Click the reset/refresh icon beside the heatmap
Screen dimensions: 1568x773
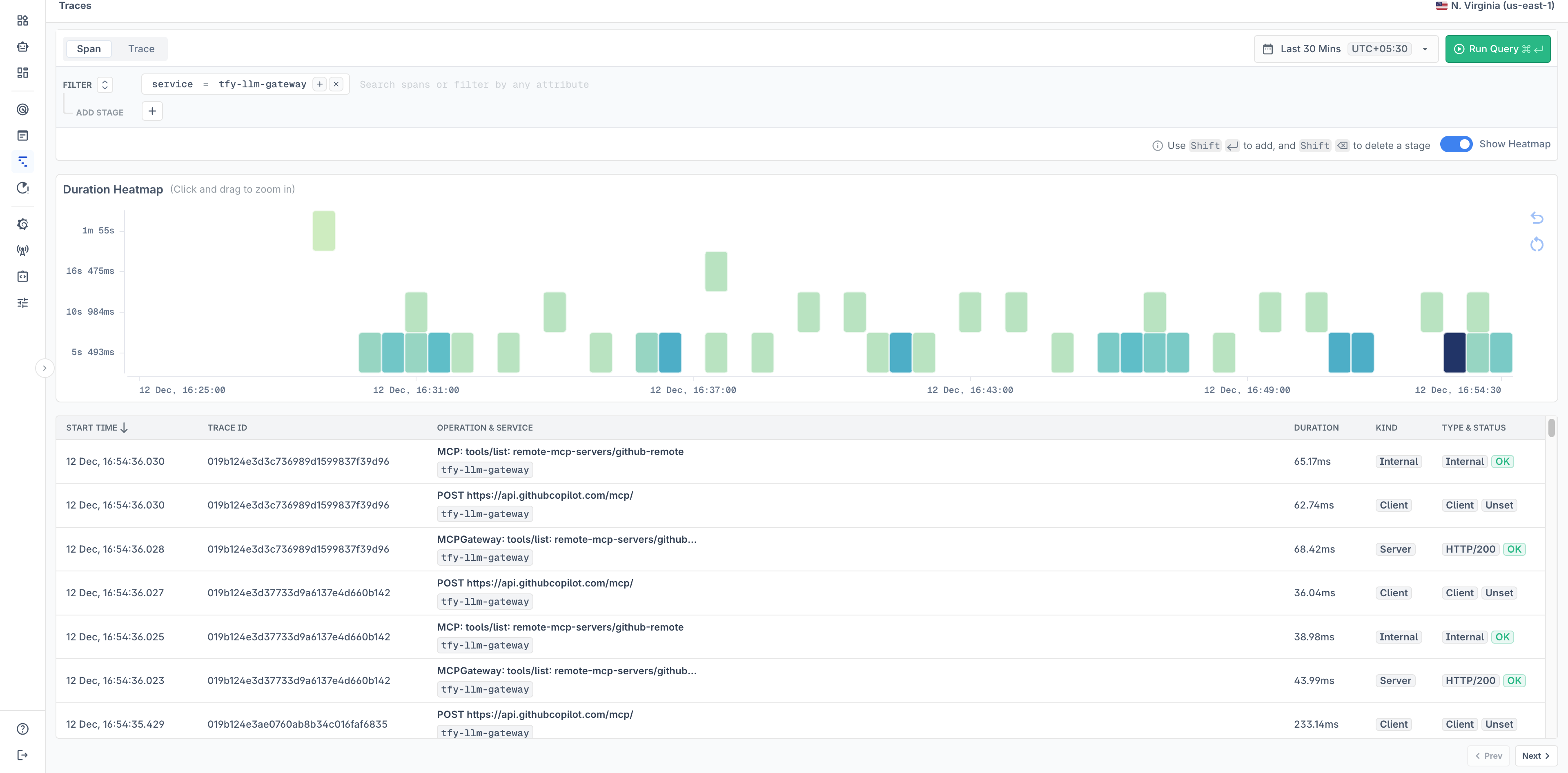[1536, 244]
